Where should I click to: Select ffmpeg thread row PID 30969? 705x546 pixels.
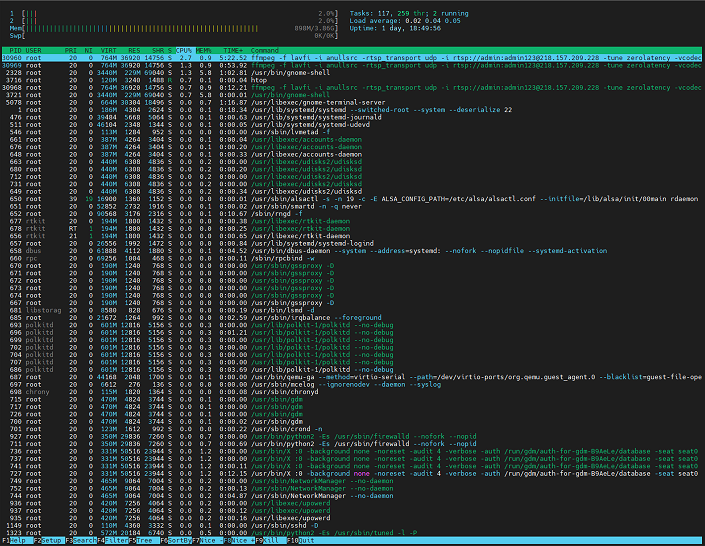coord(352,65)
